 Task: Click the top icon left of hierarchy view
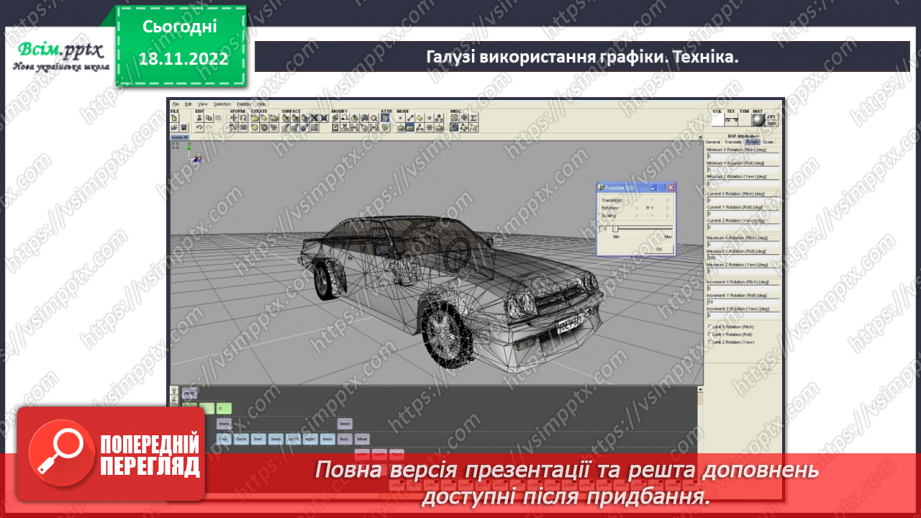click(174, 391)
